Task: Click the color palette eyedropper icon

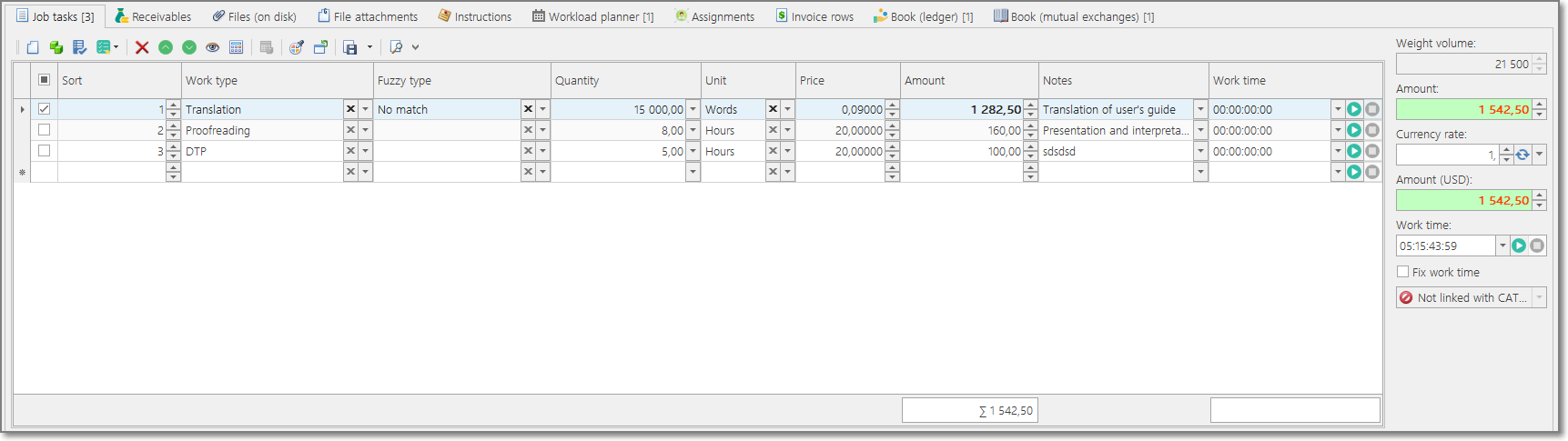Action: 297,47
